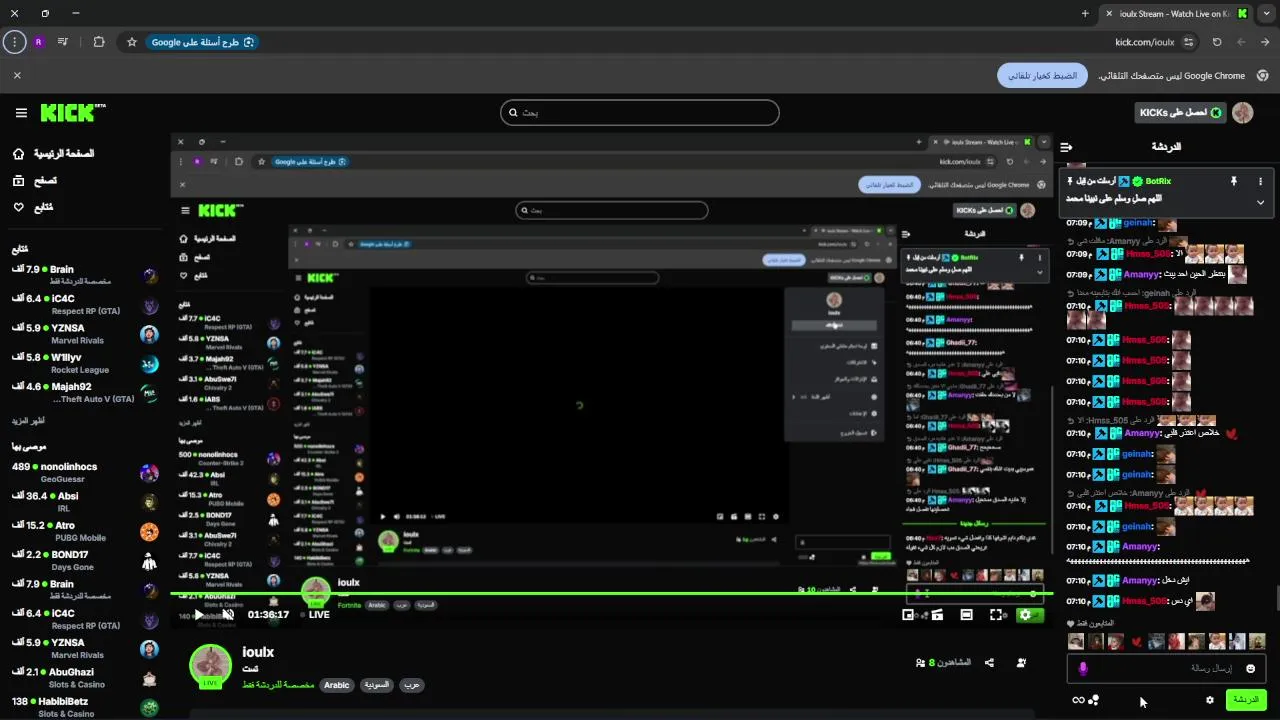
Task: Open chat settings gear icon
Action: 1209,700
